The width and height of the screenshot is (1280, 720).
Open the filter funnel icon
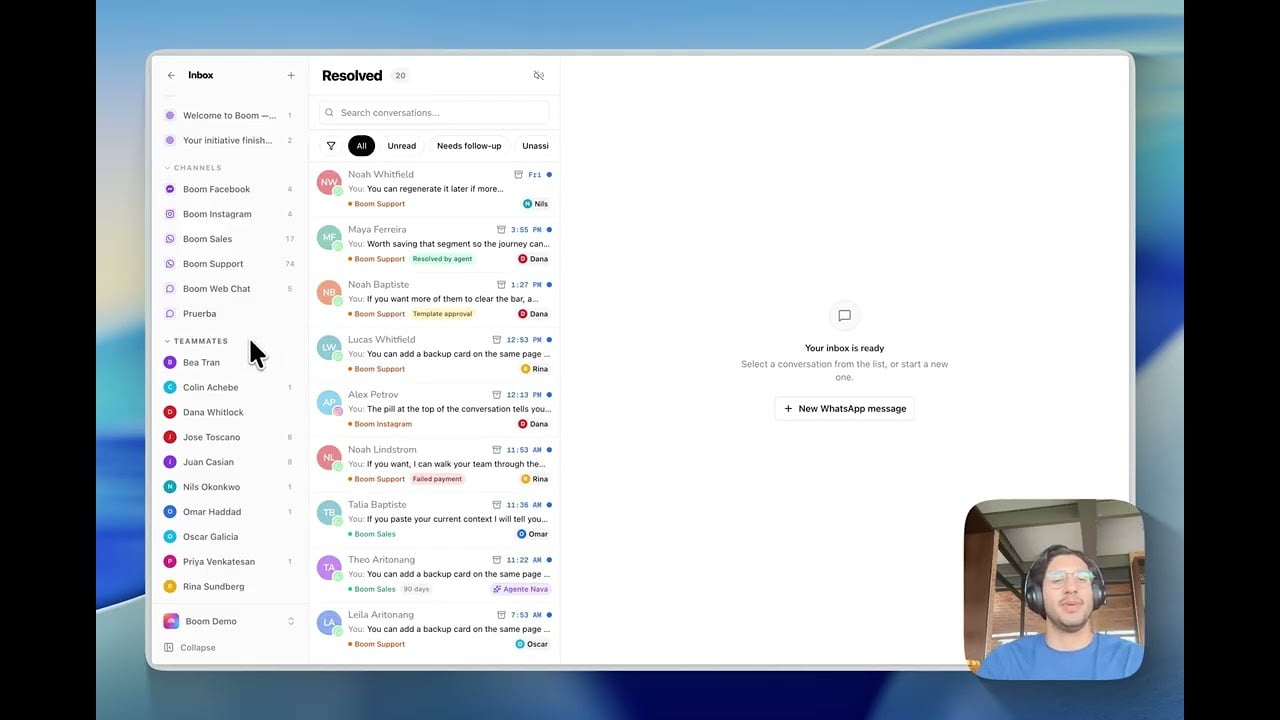[x=331, y=146]
